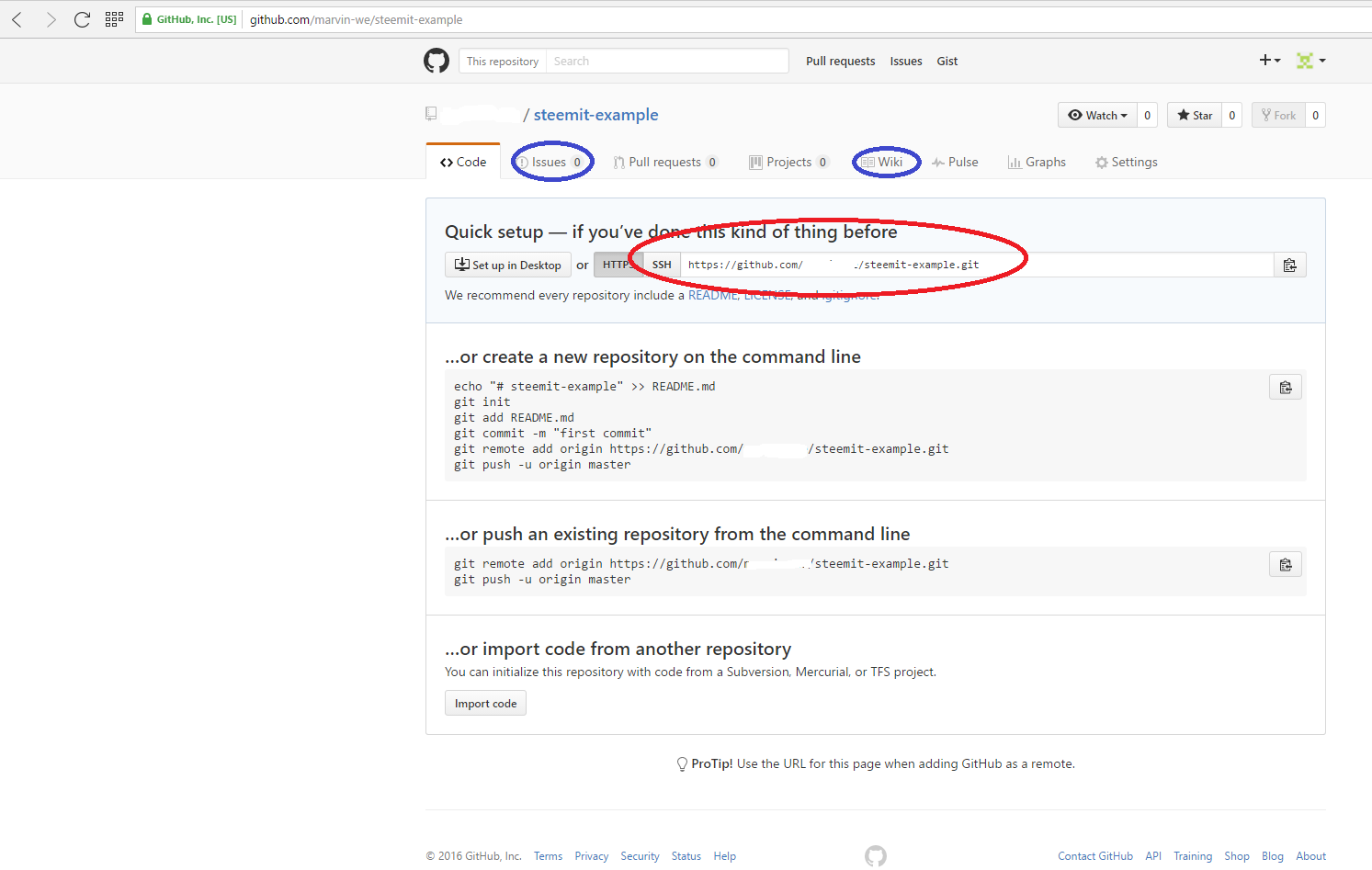
Task: Open the Help footer link
Action: [x=725, y=855]
